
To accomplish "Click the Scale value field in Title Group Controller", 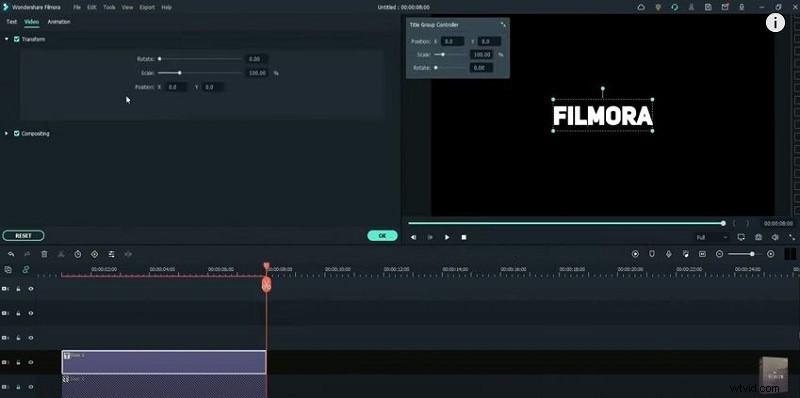I will tap(482, 55).
